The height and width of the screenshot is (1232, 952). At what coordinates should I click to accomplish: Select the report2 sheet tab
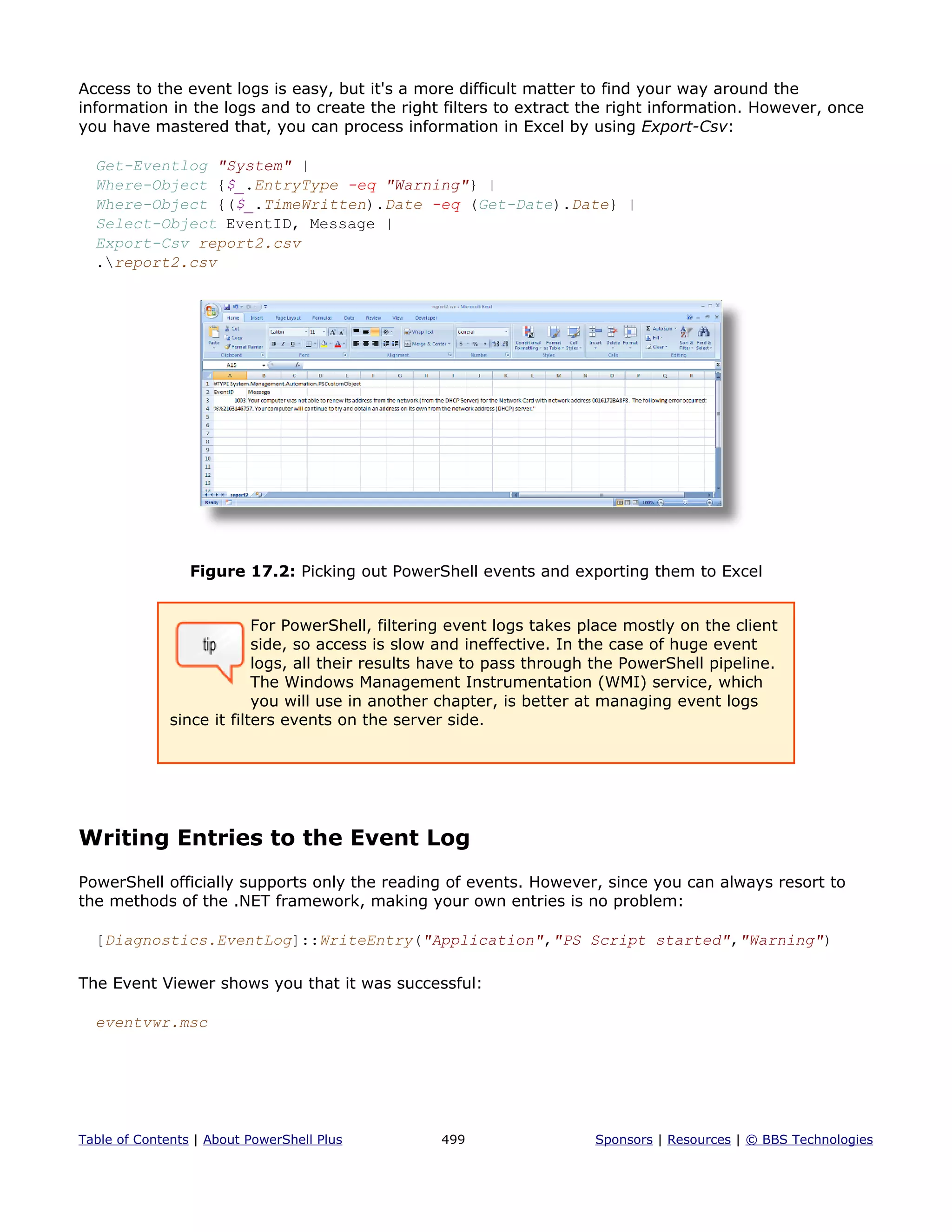coord(239,495)
